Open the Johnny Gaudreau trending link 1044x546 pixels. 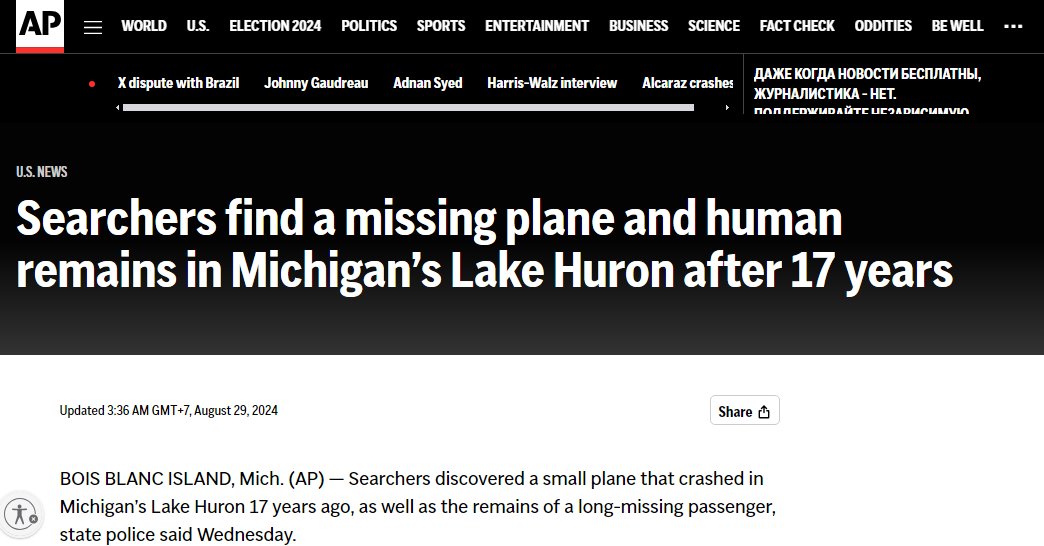316,83
